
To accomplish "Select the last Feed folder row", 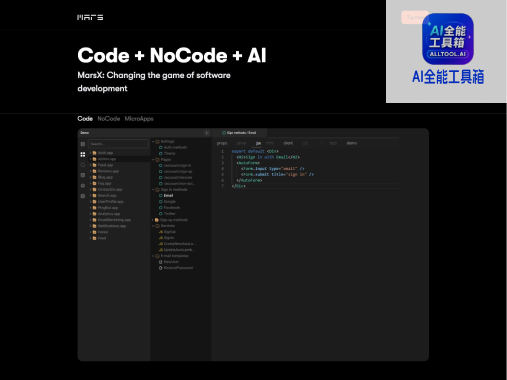I will 119,238.
